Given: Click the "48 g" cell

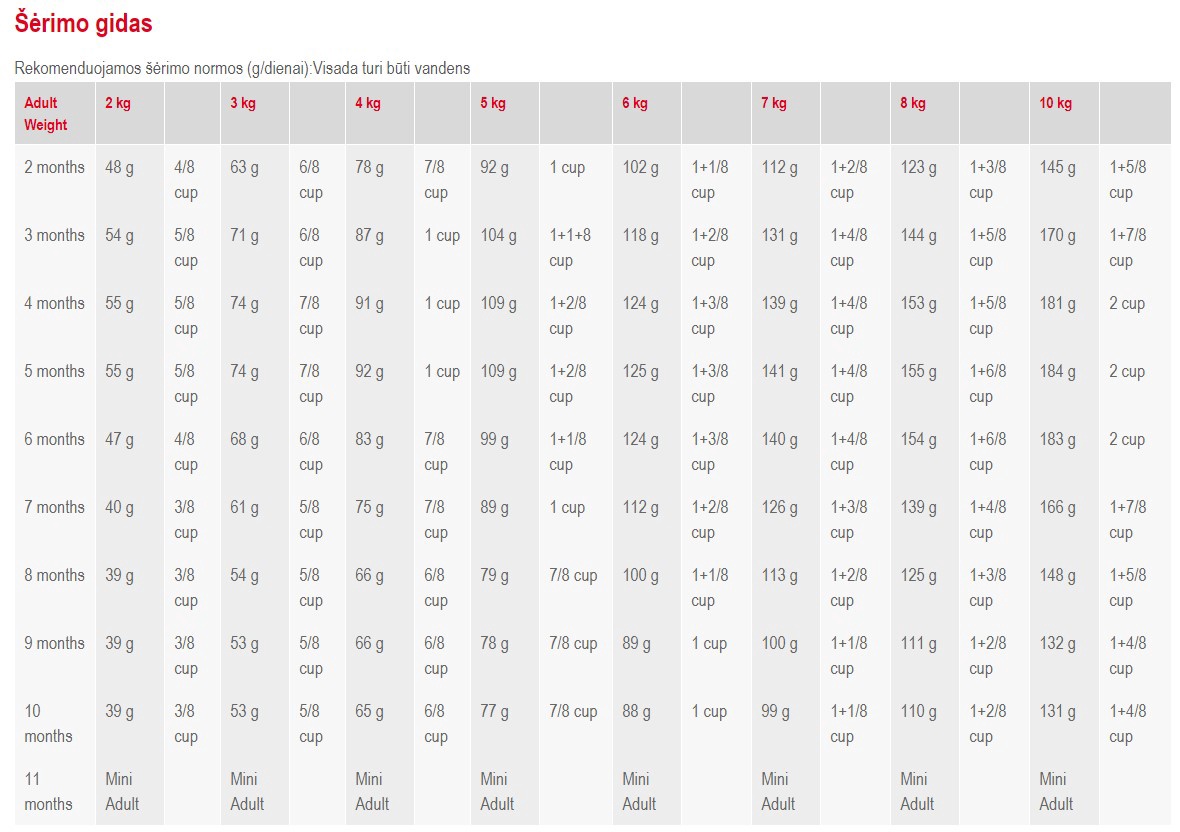Looking at the screenshot, I should (x=119, y=168).
